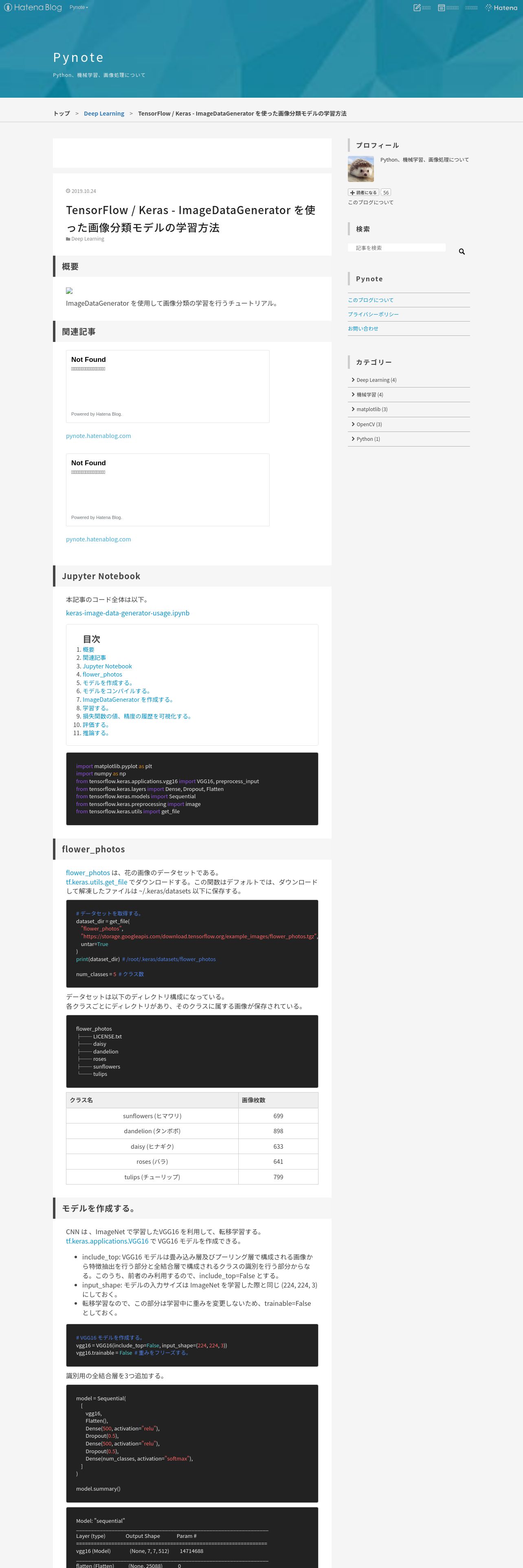Viewport: 523px width, 1568px height.
Task: Jump to 関連記事 in the table of contents
Action: pos(94,658)
